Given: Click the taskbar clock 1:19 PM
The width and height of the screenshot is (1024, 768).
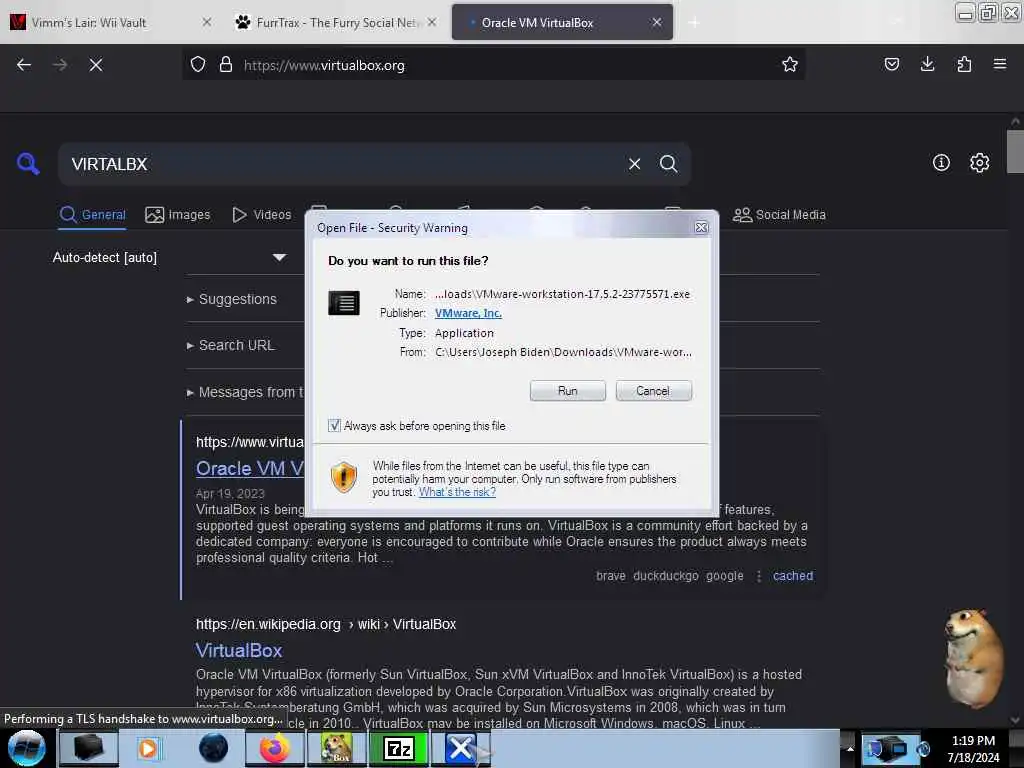Looking at the screenshot, I should [x=973, y=741].
